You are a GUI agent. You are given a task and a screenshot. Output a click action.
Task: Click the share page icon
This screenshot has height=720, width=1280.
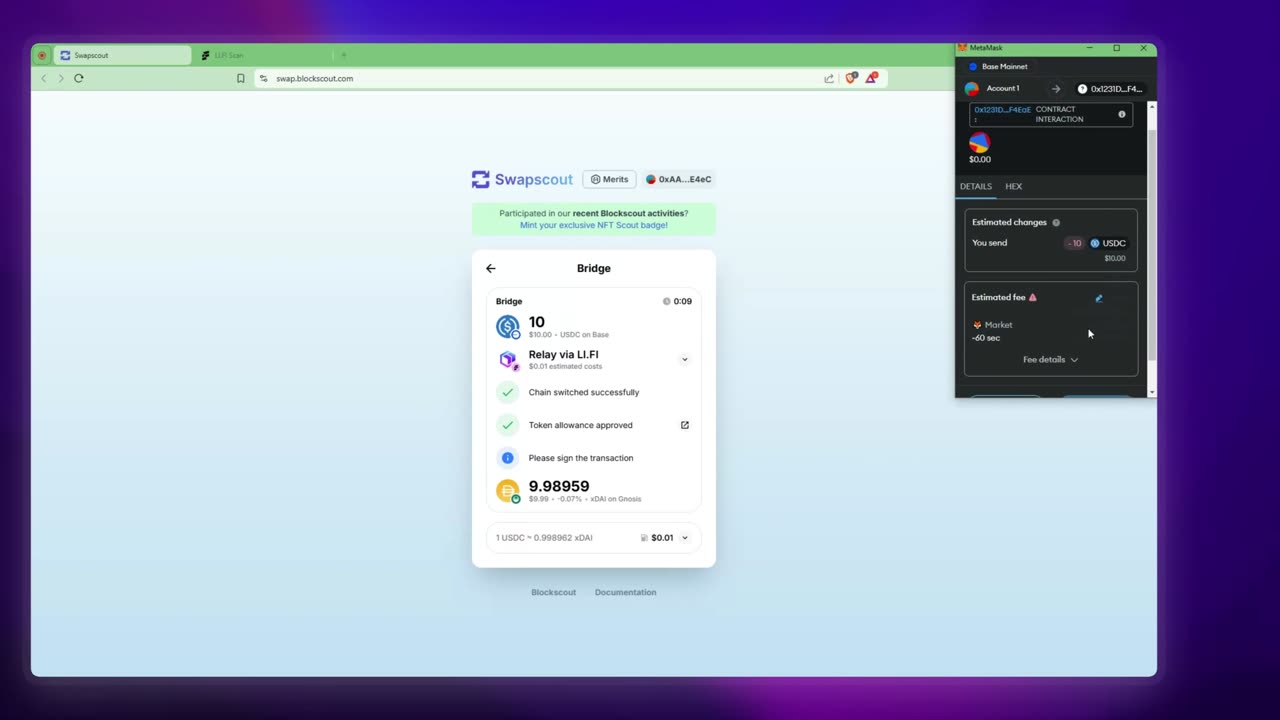tap(829, 78)
